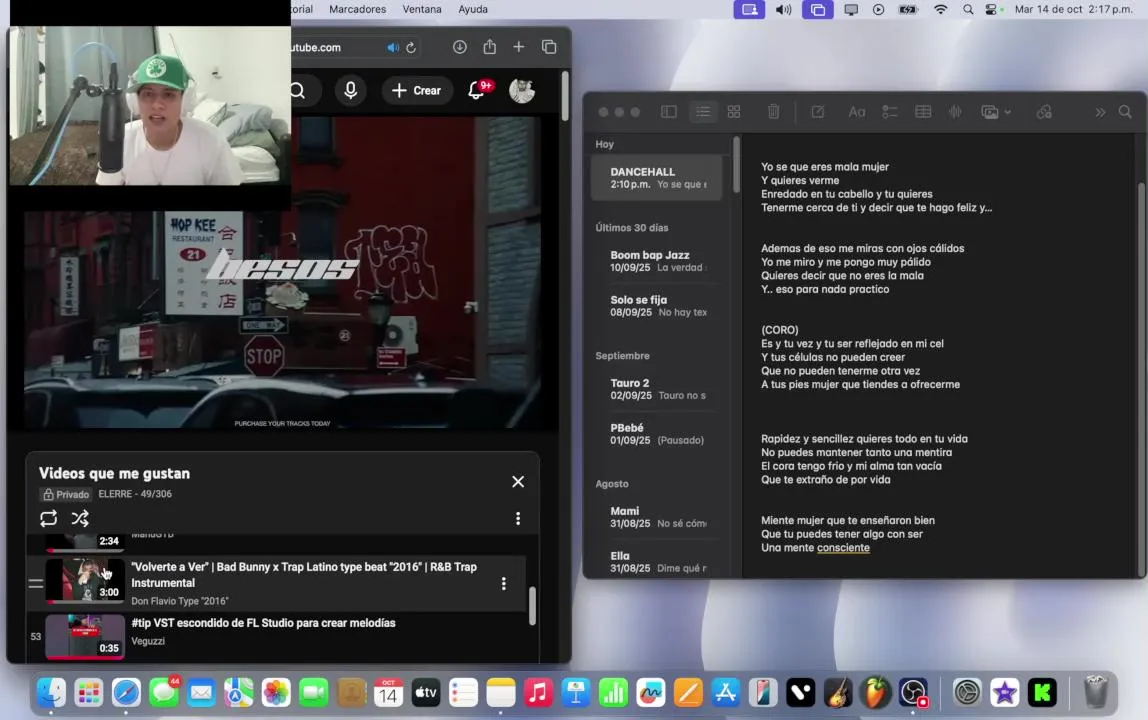Toggle playlist loop
1148x720 pixels.
pyautogui.click(x=48, y=519)
